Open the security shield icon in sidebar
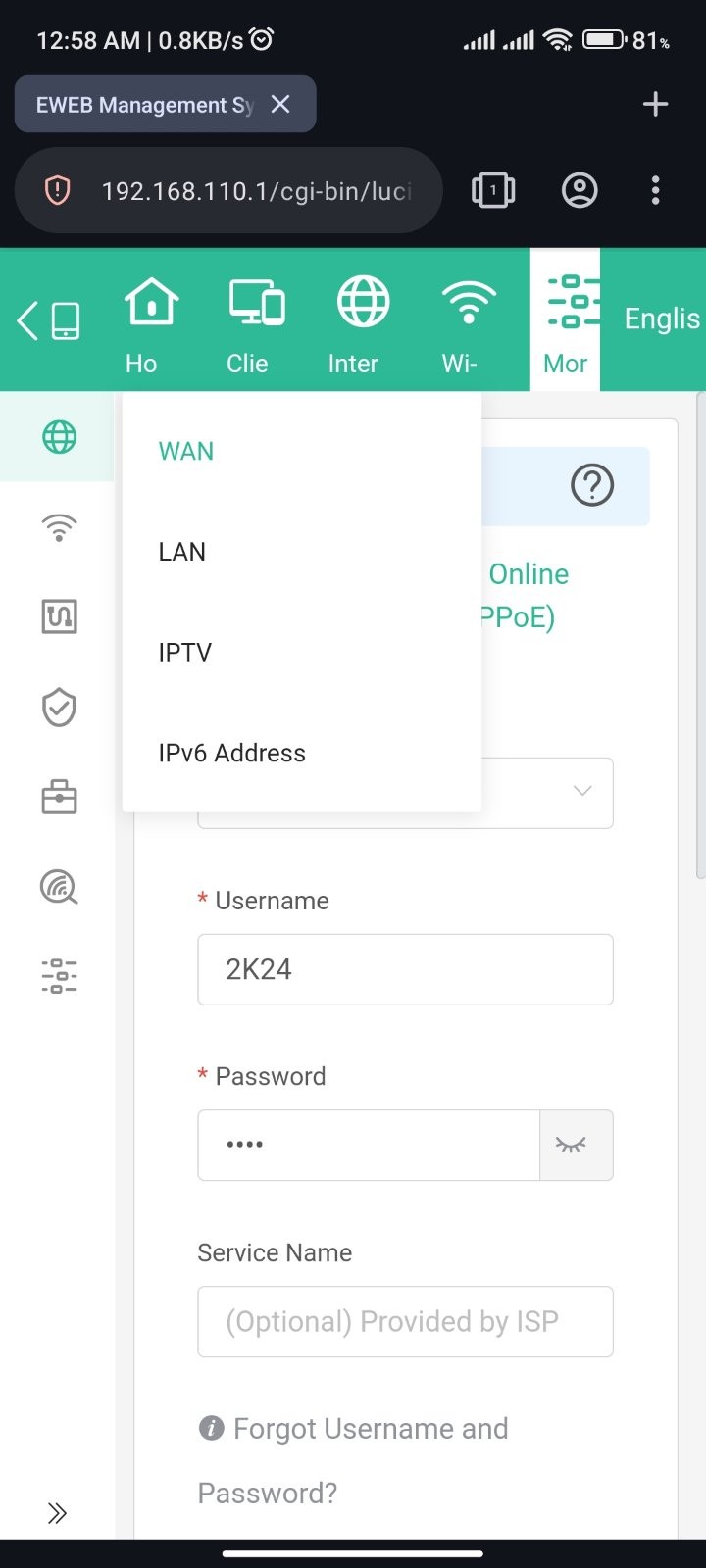The height and width of the screenshot is (1568, 706). [x=59, y=707]
